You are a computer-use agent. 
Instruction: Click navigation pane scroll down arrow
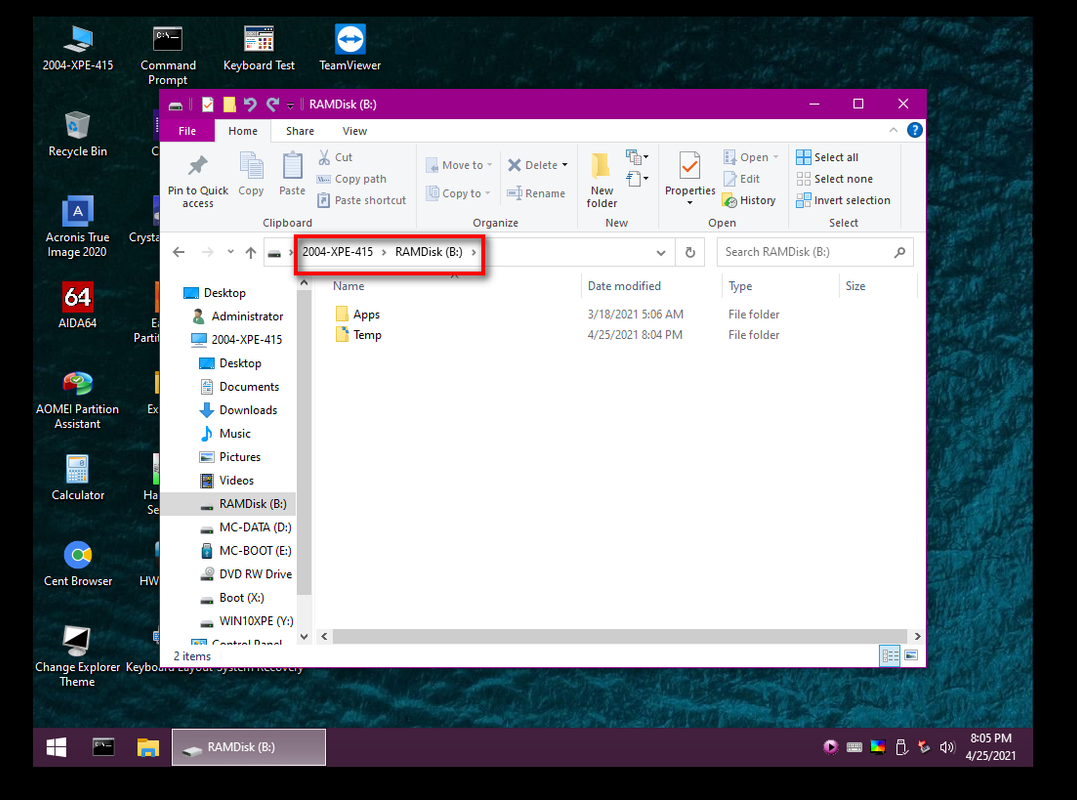tap(304, 637)
